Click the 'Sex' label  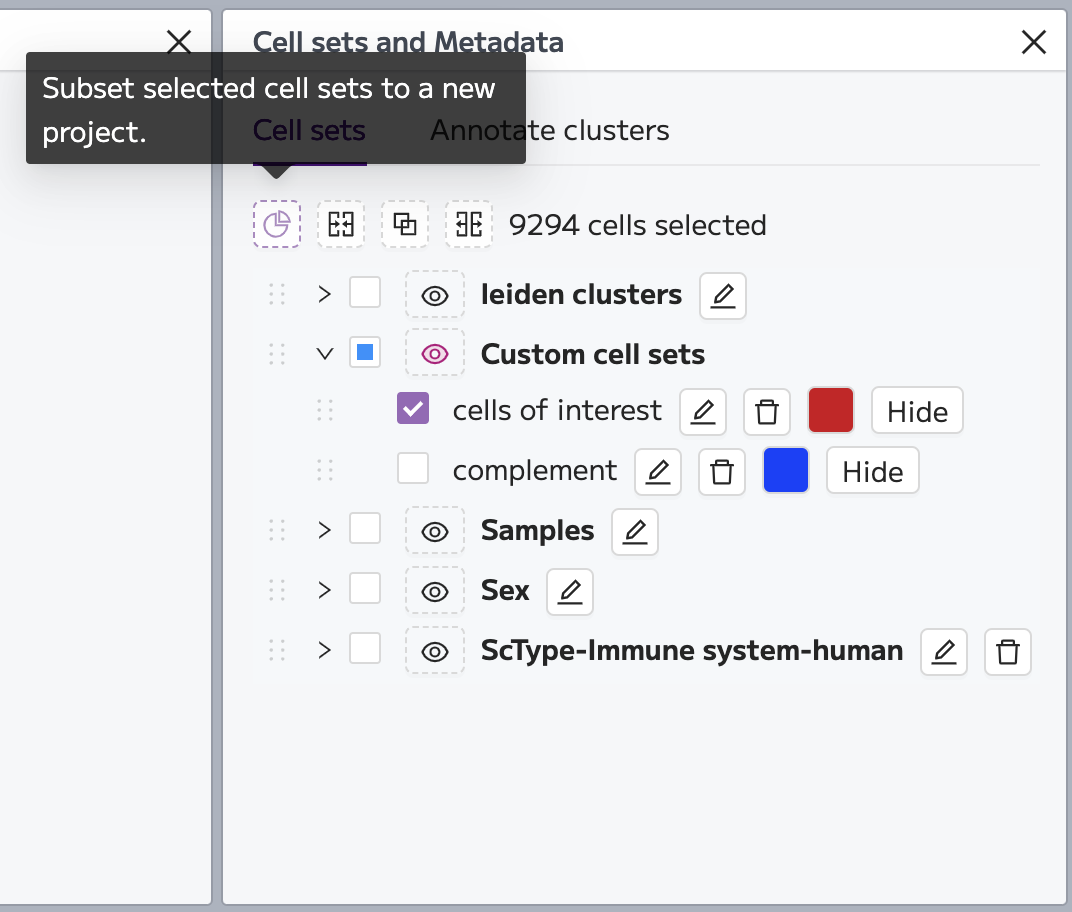click(x=505, y=591)
